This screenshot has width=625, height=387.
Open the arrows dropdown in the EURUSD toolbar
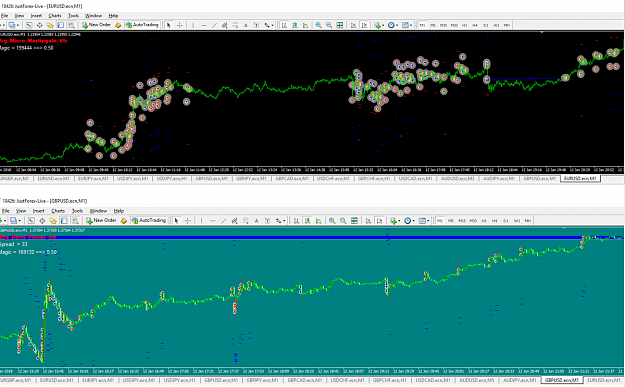[269, 25]
